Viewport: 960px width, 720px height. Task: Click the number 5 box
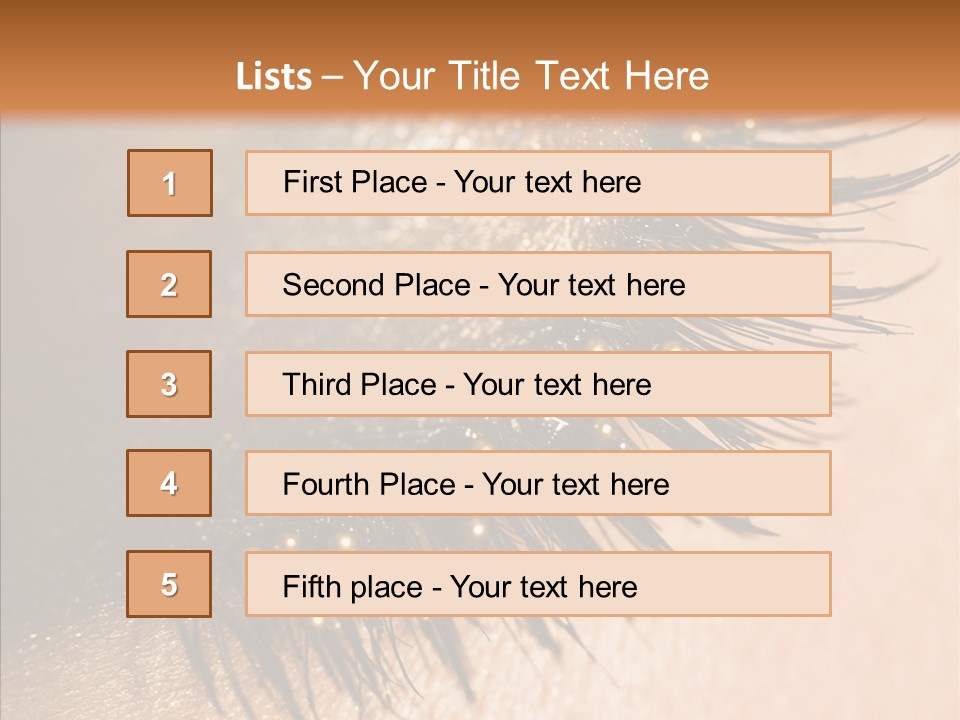pos(169,584)
